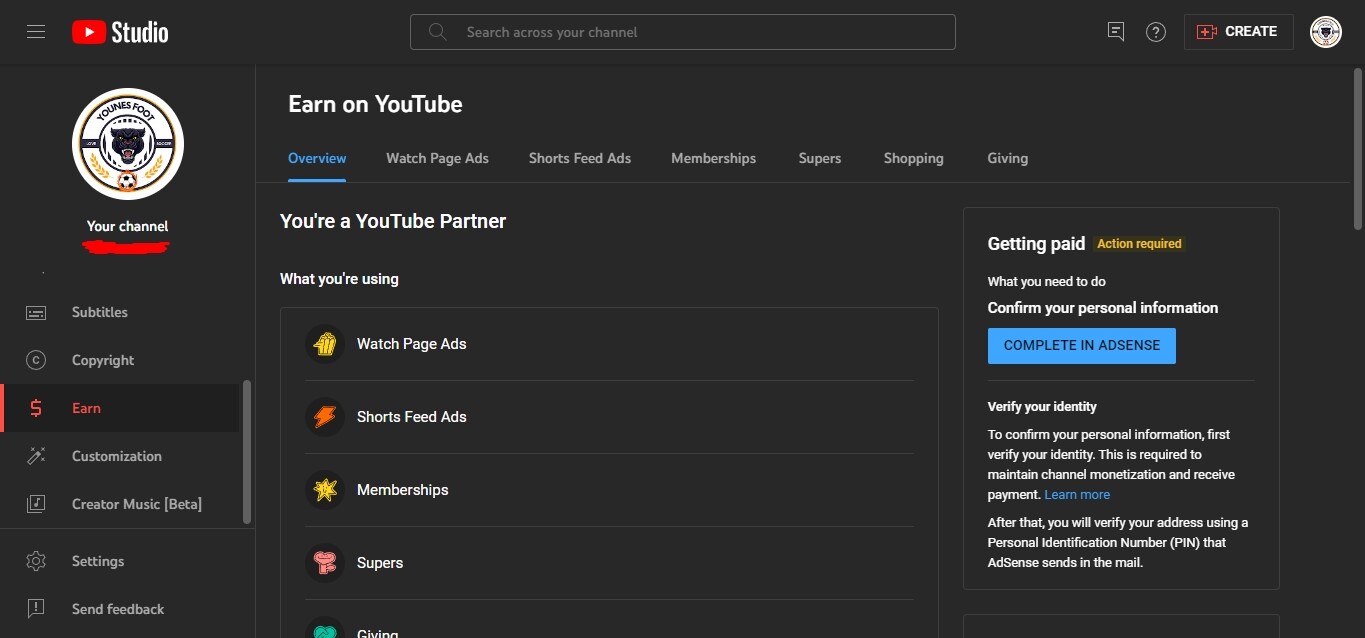The width and height of the screenshot is (1365, 638).
Task: Click the Customization magic wand icon
Action: coord(36,456)
